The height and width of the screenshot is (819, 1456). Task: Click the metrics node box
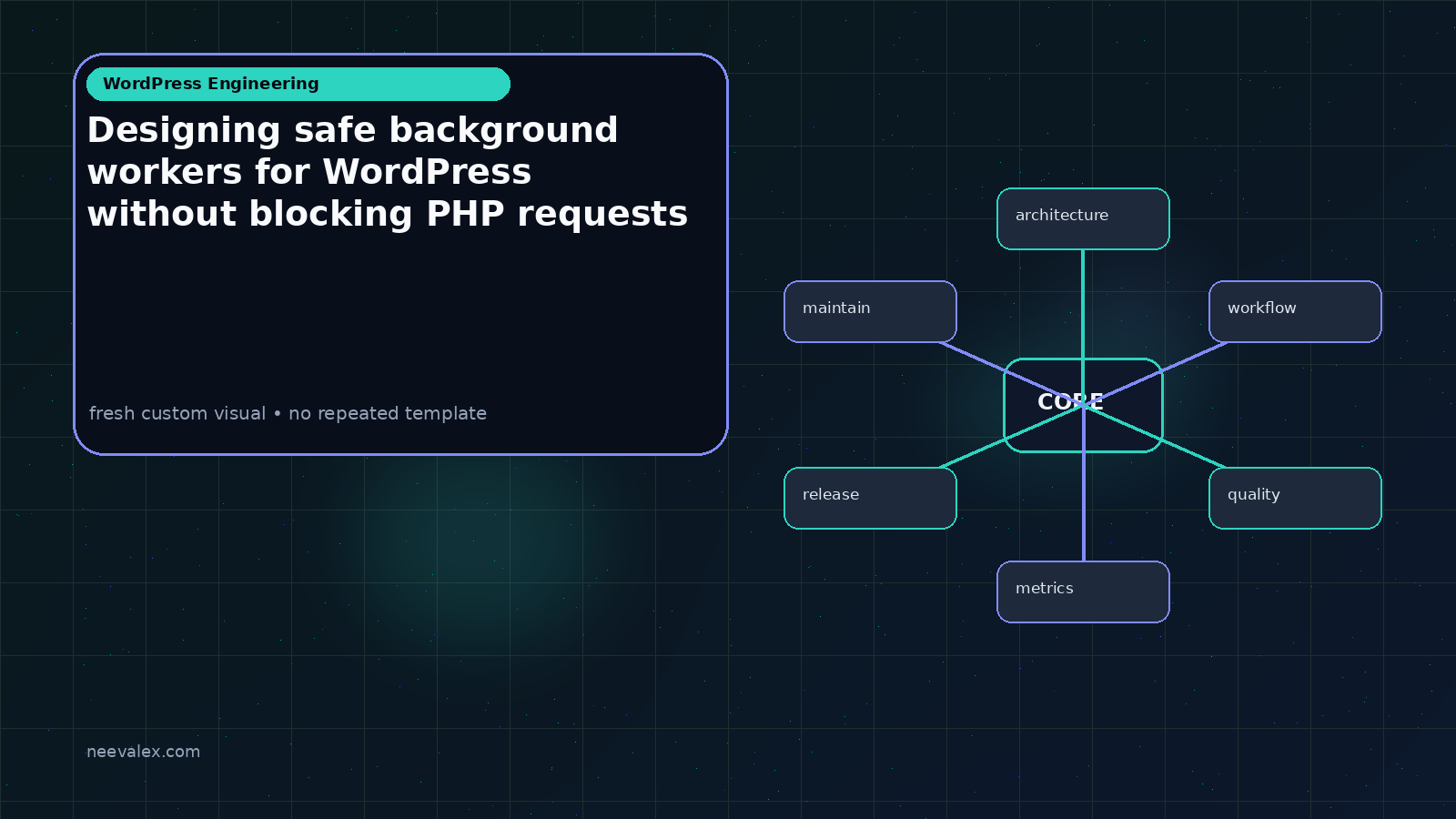coord(1083,591)
